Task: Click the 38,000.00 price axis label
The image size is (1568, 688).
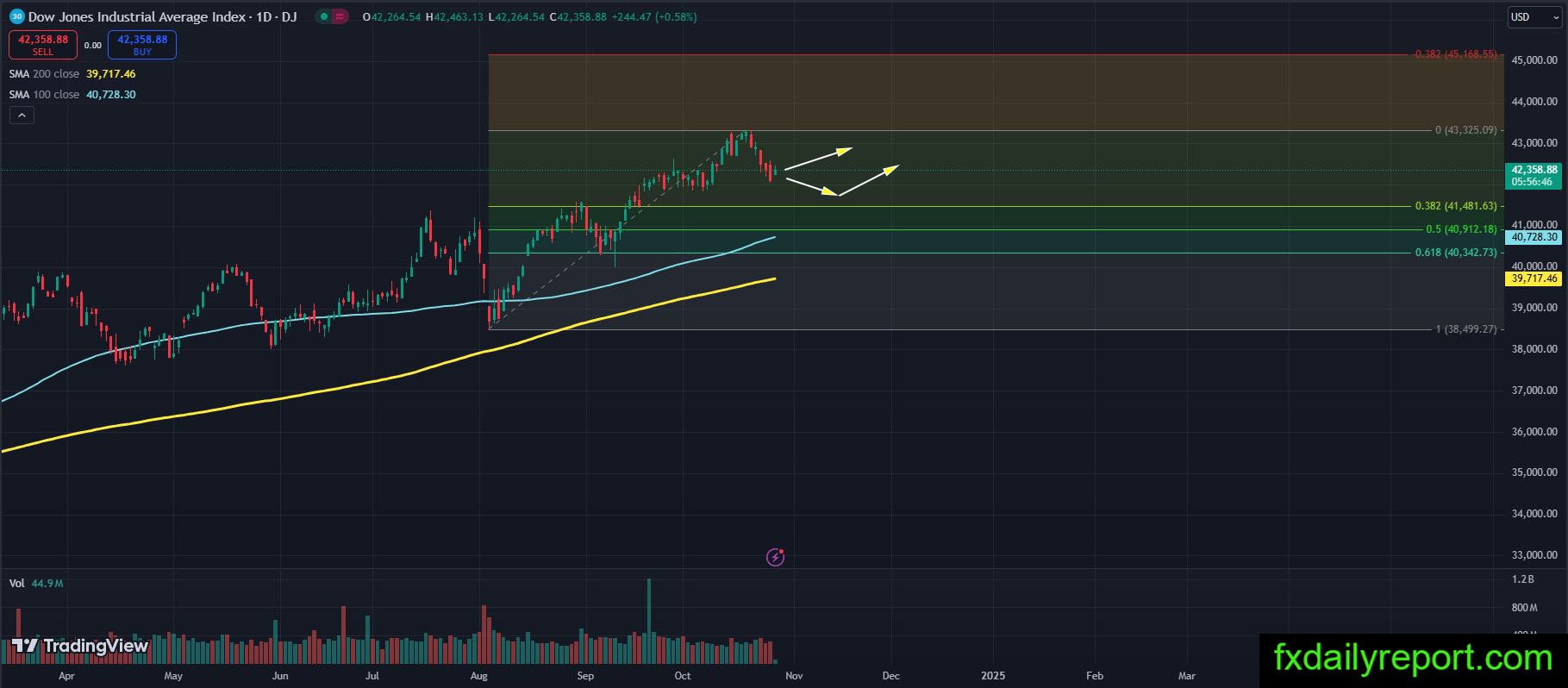Action: [x=1534, y=349]
